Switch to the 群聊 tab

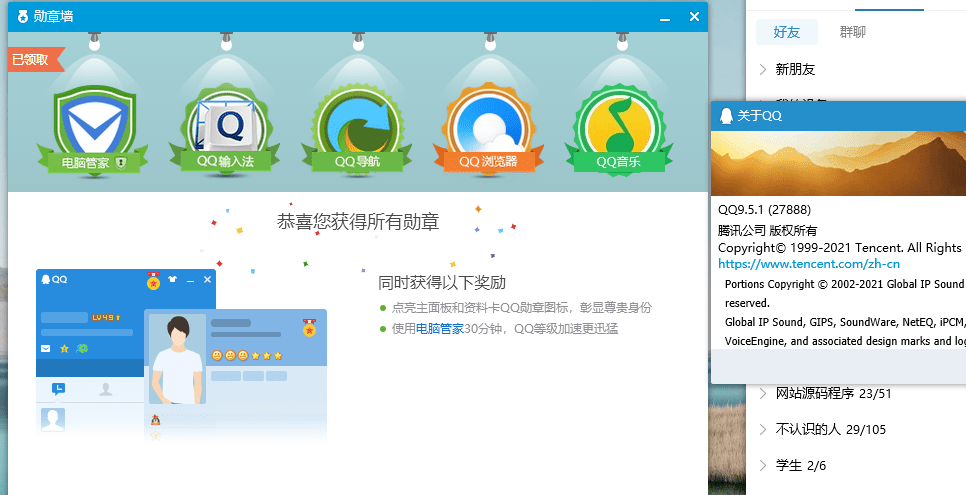click(853, 32)
